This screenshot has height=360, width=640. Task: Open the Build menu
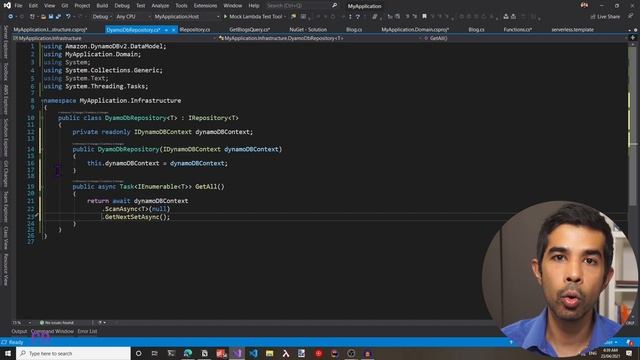(102, 6)
